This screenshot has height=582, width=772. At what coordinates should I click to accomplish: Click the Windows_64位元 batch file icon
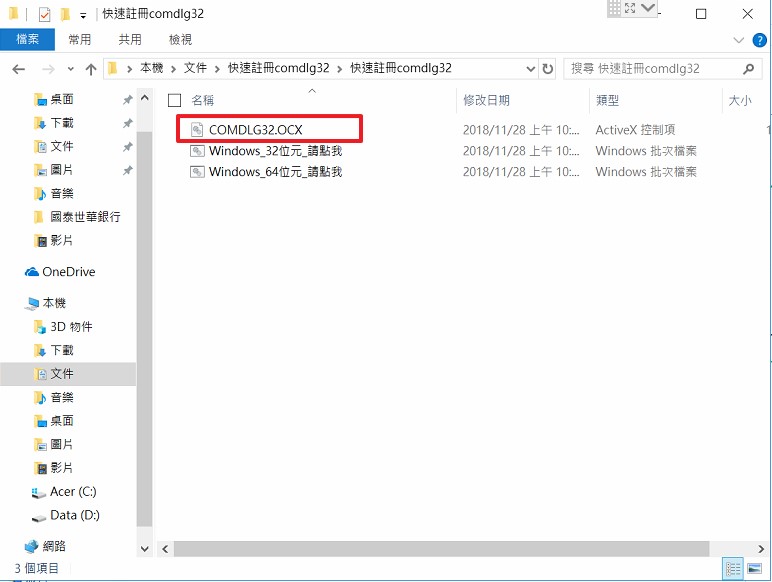[x=197, y=172]
